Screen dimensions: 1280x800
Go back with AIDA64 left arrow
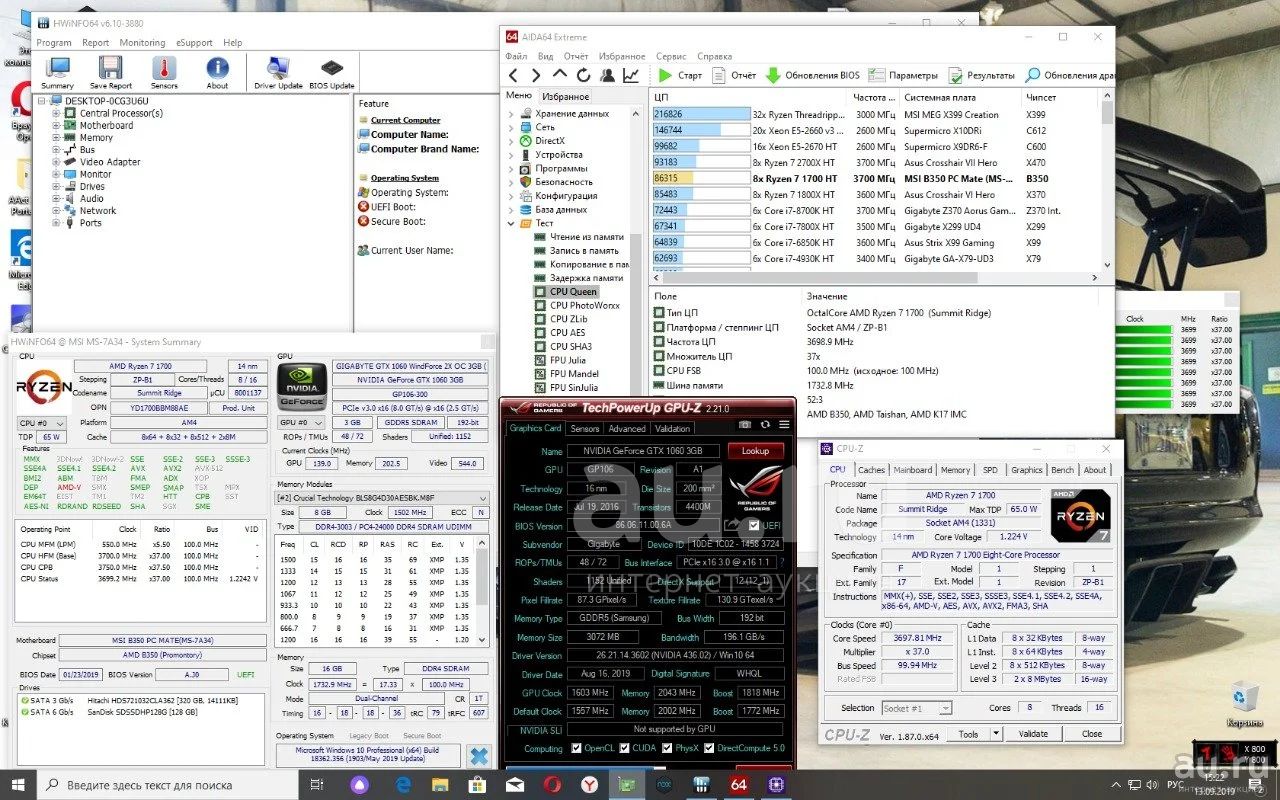(x=513, y=75)
